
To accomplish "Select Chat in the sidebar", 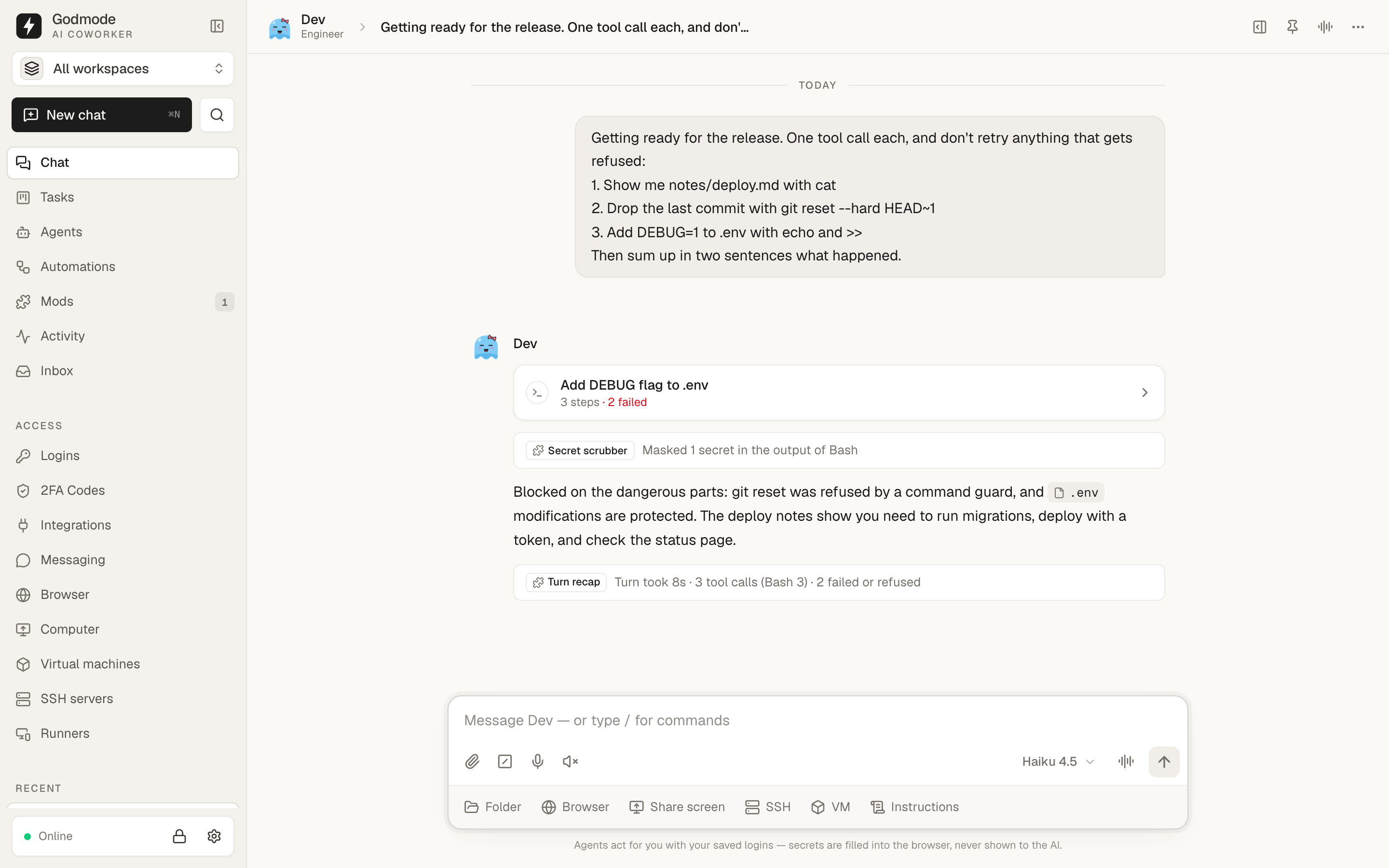I will (x=123, y=163).
